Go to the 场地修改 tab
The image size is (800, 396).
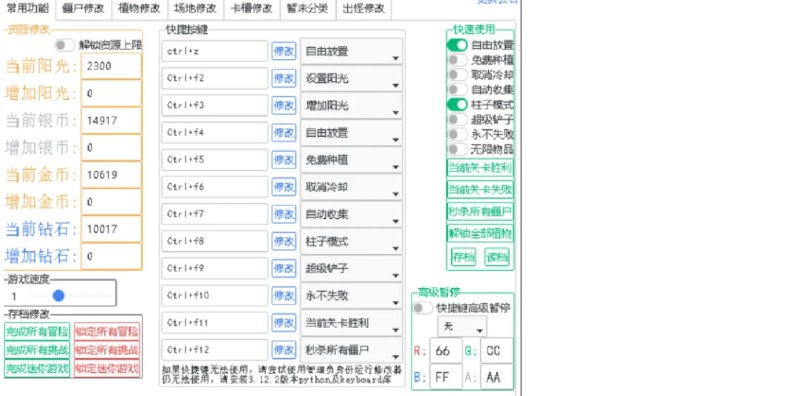[x=195, y=9]
